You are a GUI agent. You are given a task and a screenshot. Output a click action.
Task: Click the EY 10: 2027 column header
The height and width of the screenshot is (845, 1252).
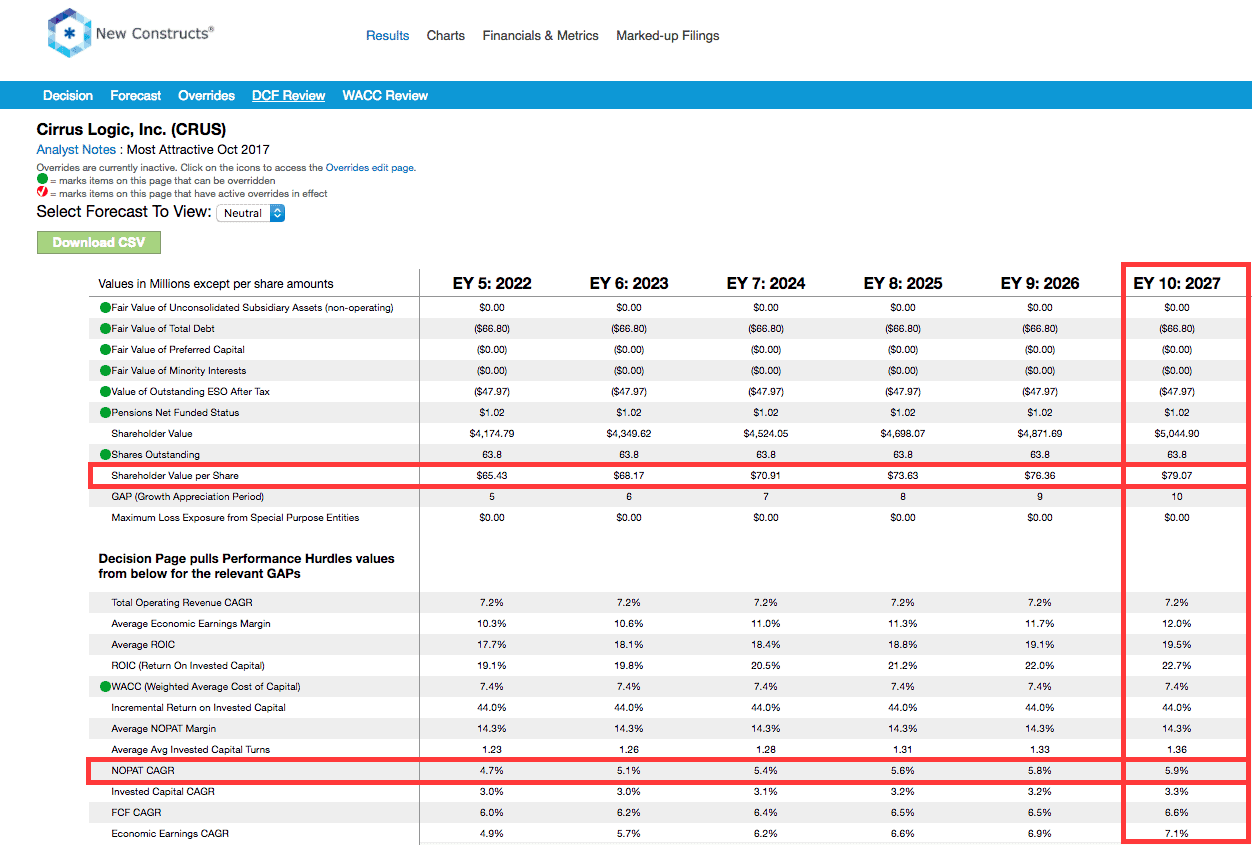pos(1176,283)
